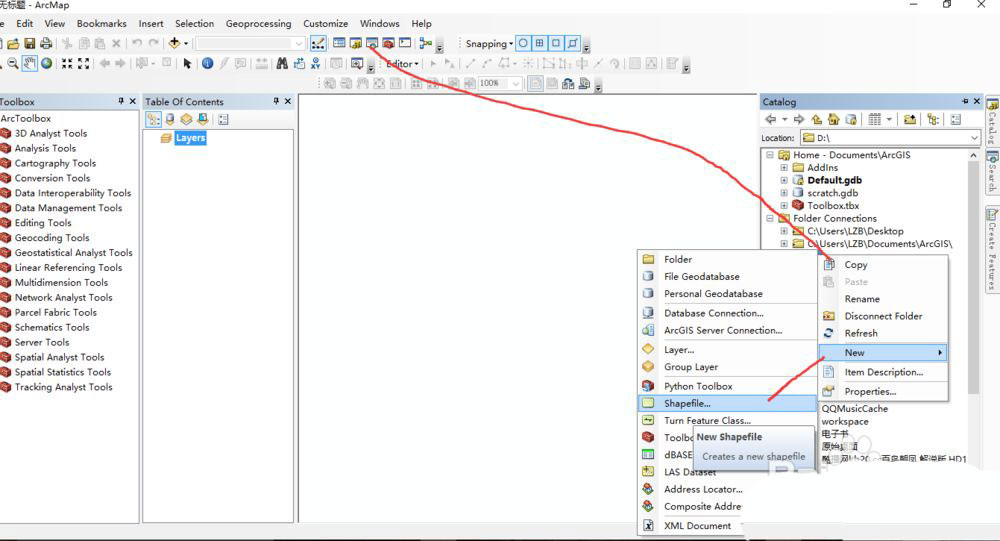
Task: Click the Search vertical side tab
Action: tap(992, 172)
